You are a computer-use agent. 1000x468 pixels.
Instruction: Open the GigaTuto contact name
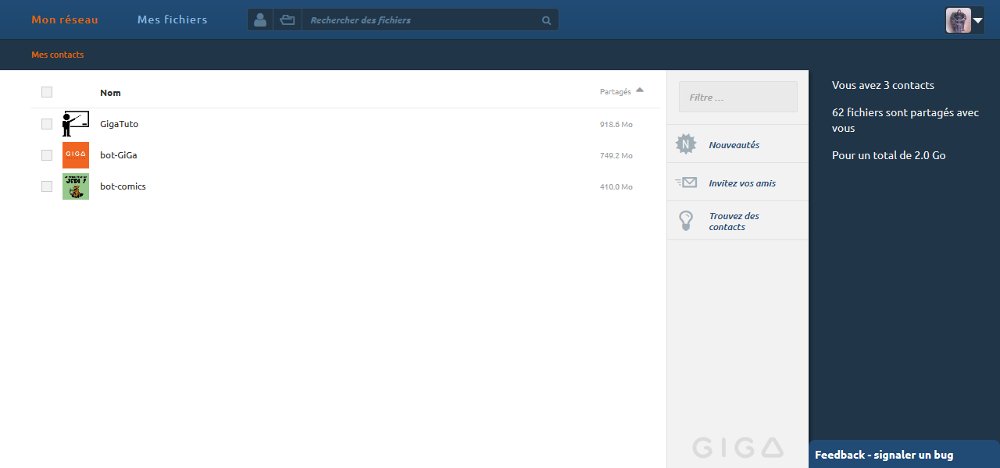tap(119, 124)
